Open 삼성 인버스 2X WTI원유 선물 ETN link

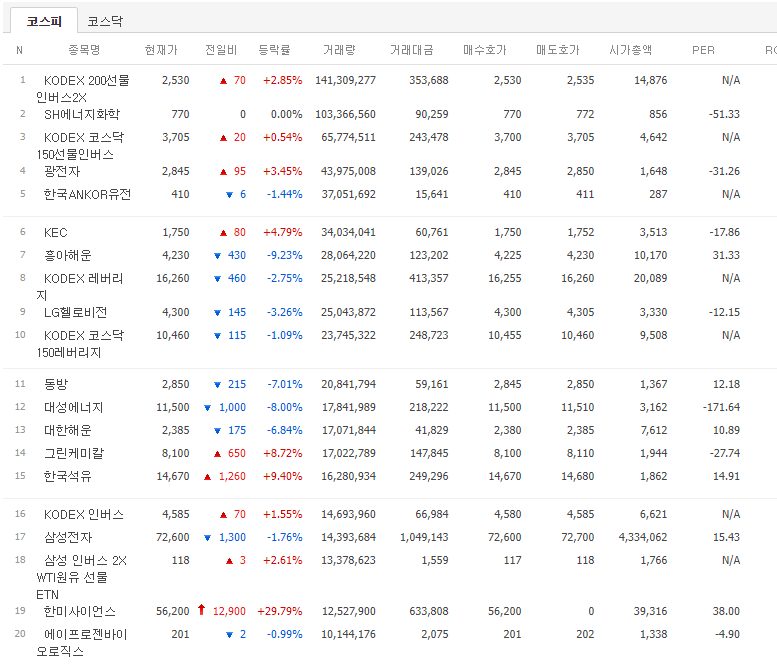tap(81, 577)
